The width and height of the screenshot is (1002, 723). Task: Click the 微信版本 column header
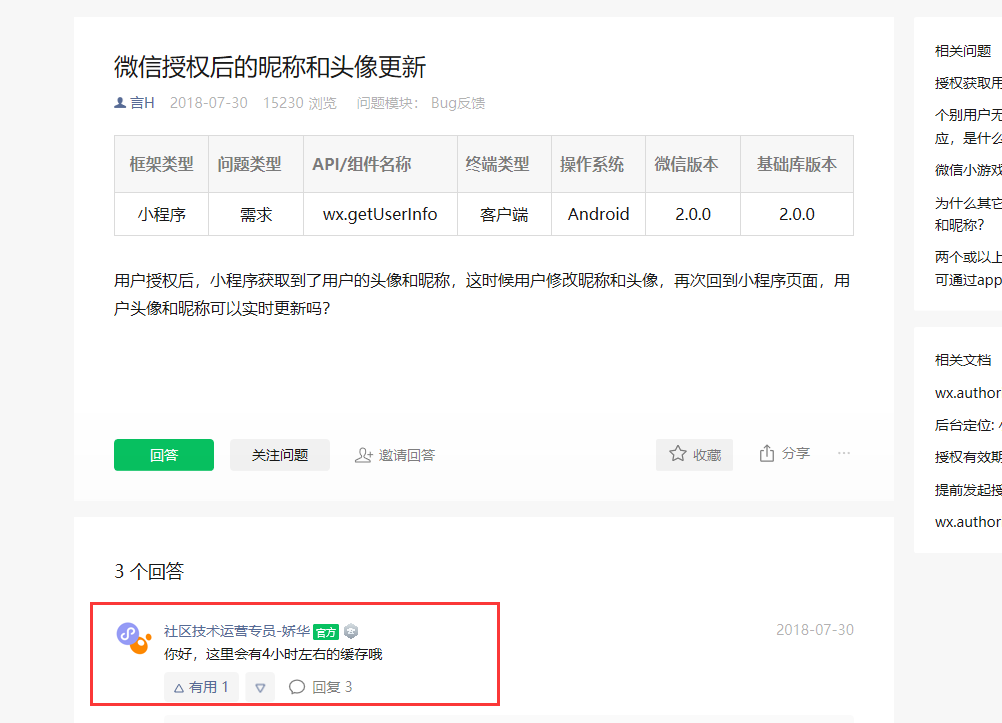(x=693, y=164)
